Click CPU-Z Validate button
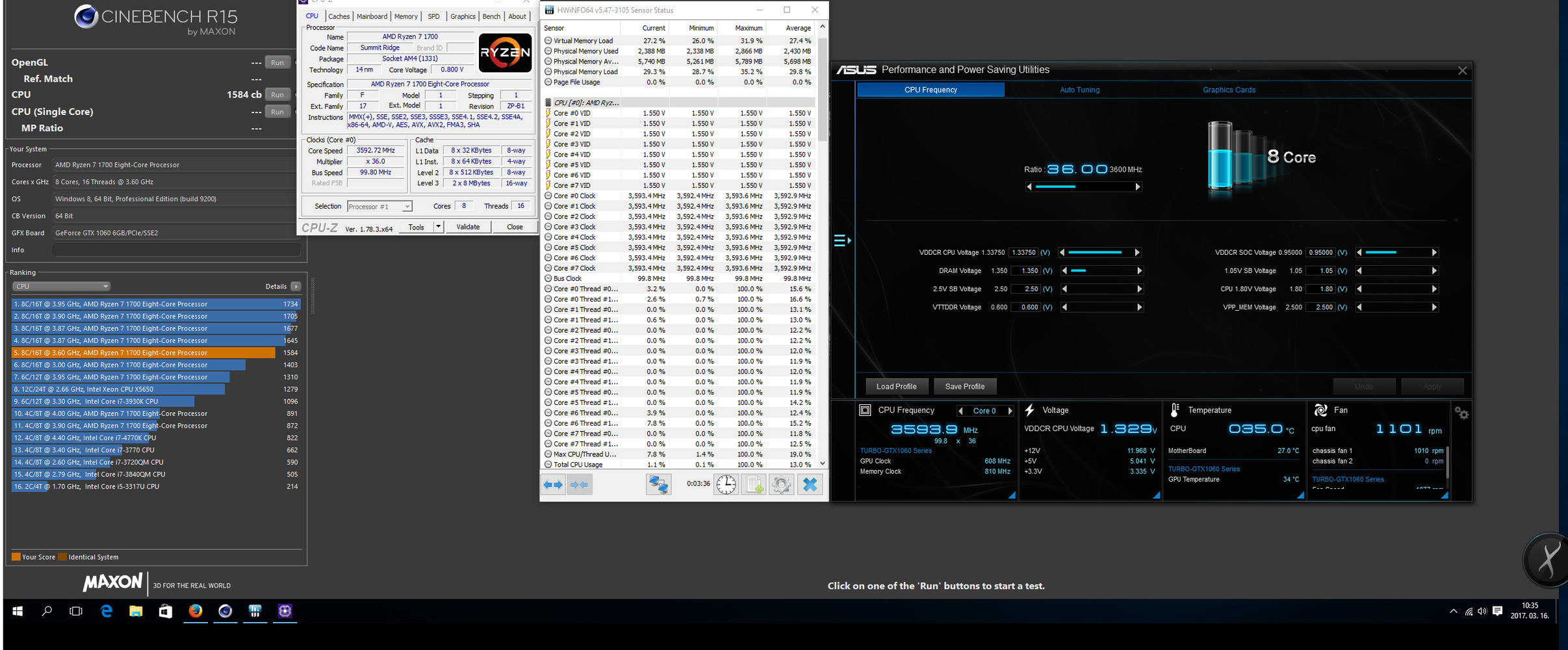1568x650 pixels. (468, 227)
